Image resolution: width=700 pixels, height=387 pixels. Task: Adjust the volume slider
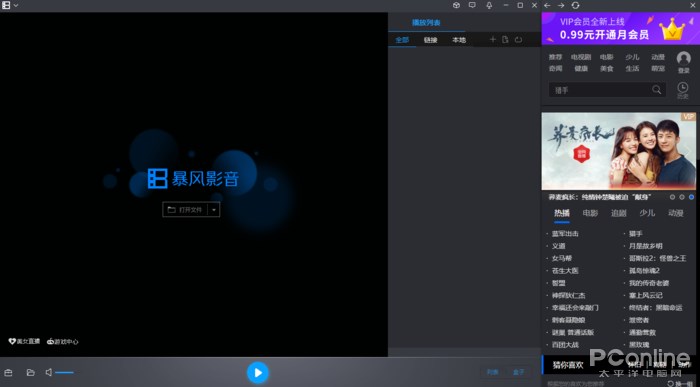pos(65,372)
